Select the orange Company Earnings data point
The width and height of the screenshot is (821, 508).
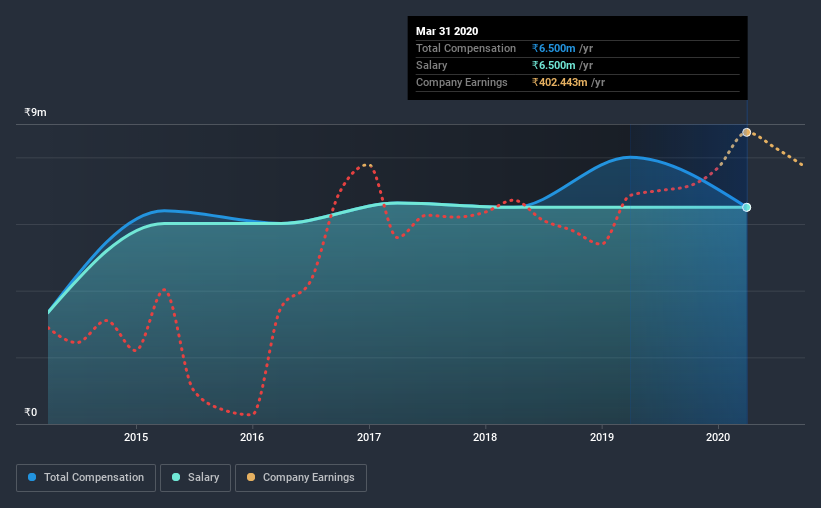tap(747, 132)
